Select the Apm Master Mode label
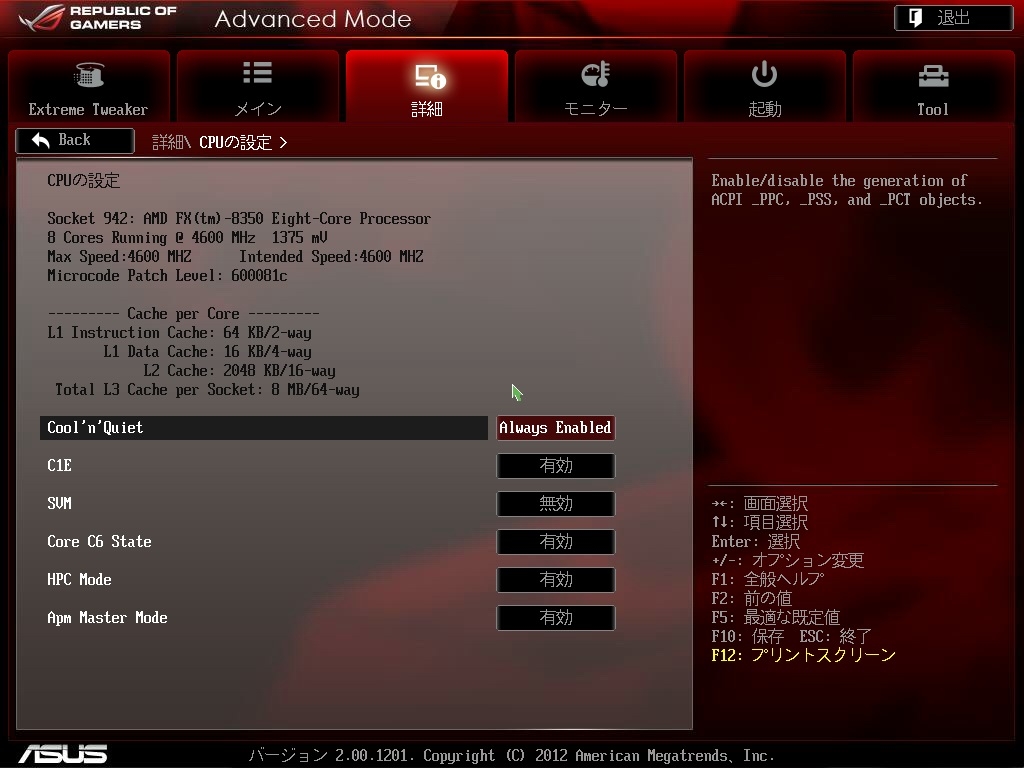1024x768 pixels. click(107, 618)
